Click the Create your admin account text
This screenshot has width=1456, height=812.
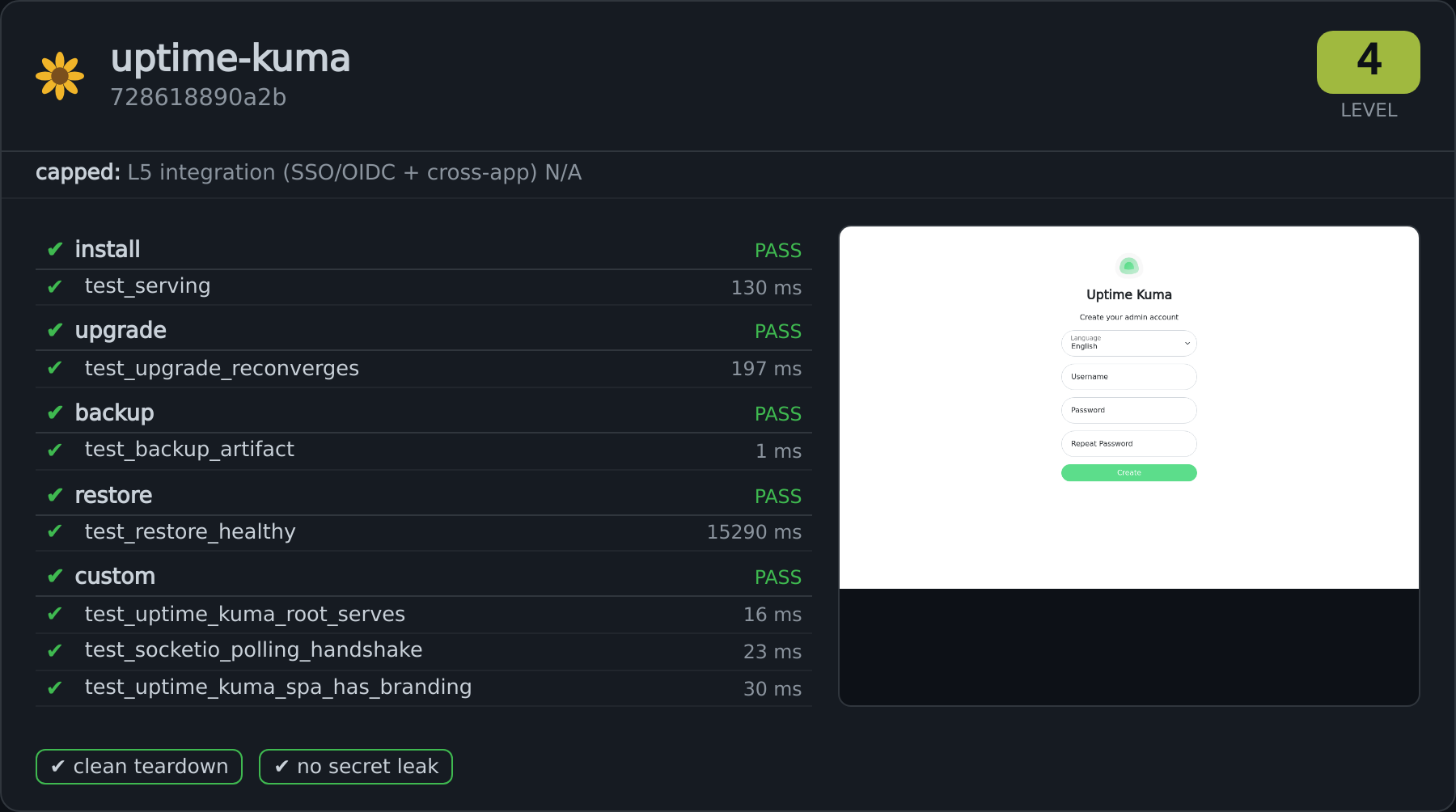(x=1128, y=317)
